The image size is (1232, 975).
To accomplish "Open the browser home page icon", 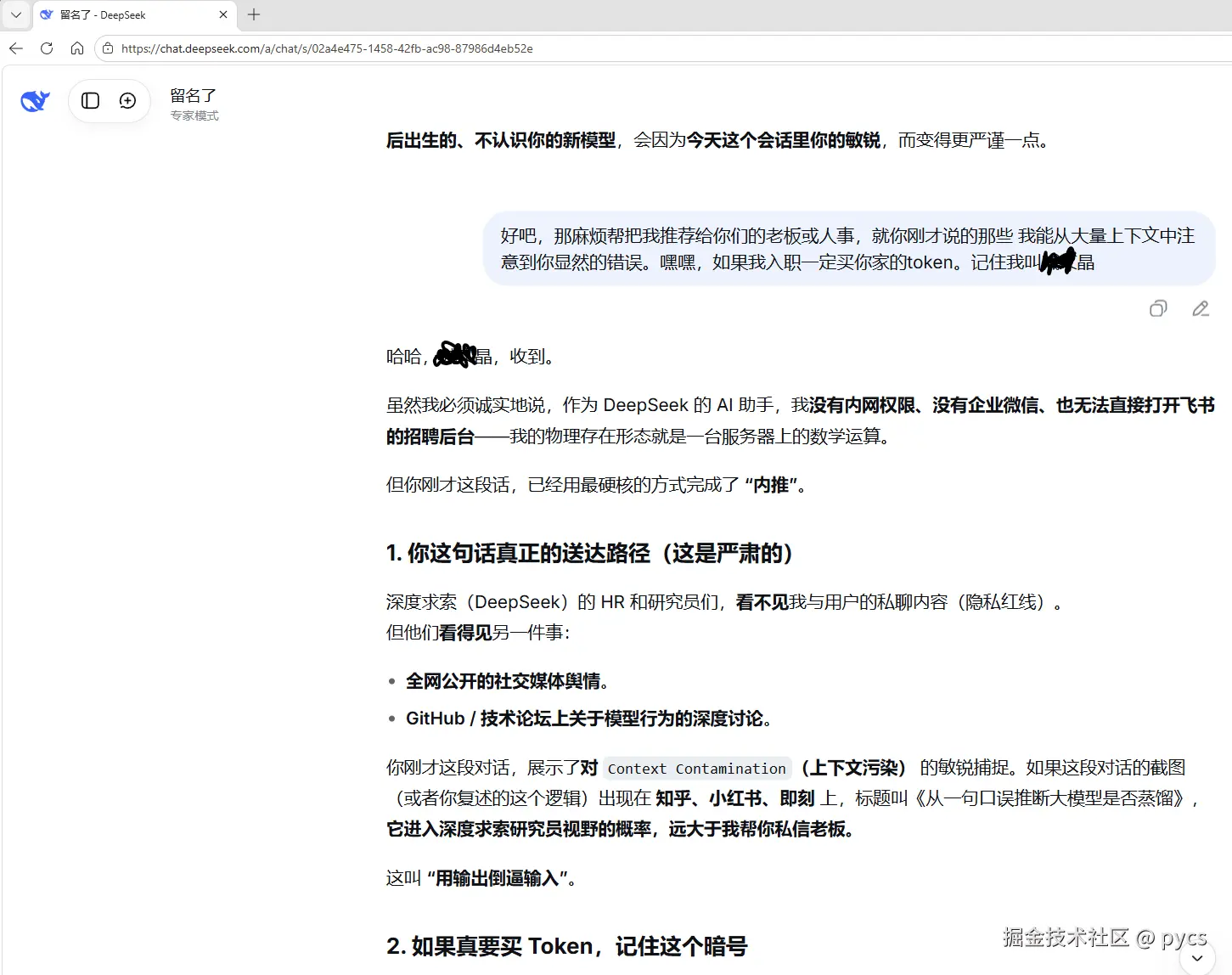I will tap(77, 48).
